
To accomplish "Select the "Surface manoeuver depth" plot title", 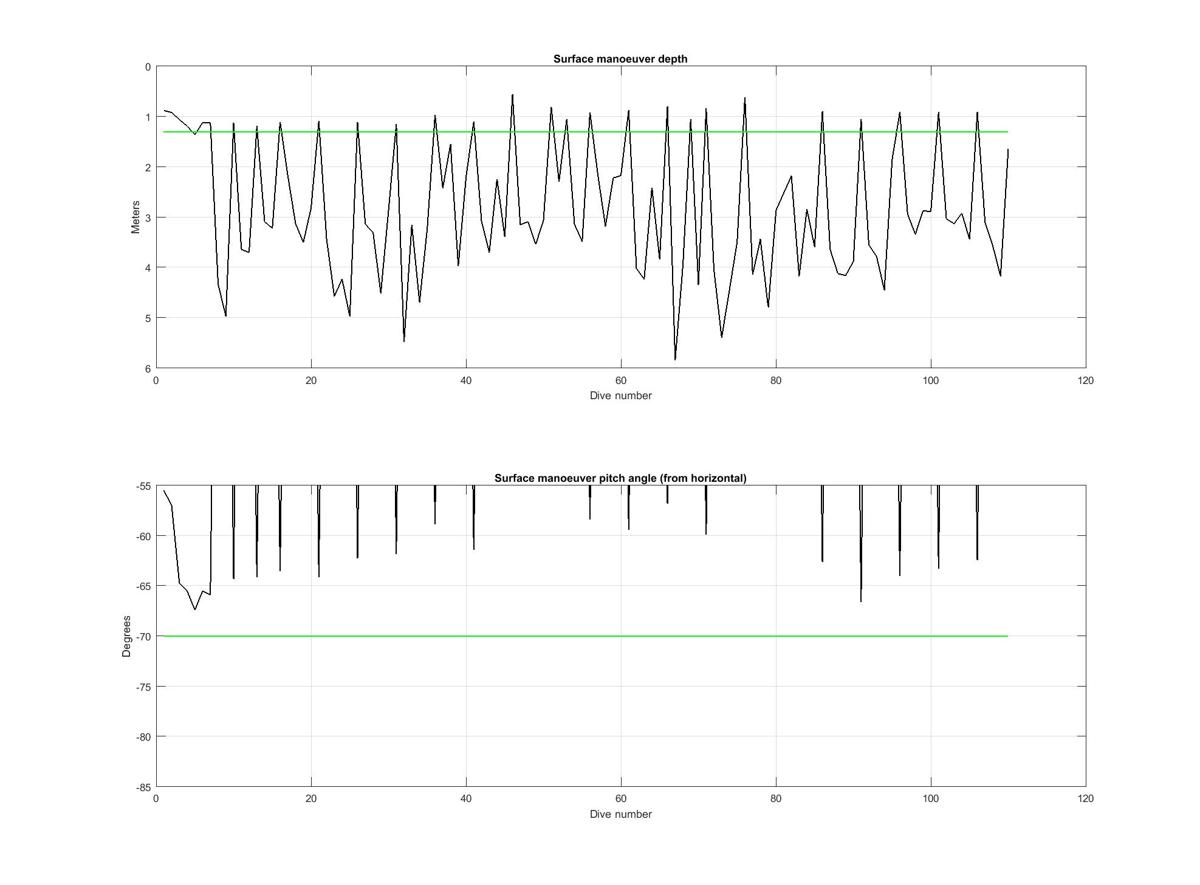I will [620, 59].
